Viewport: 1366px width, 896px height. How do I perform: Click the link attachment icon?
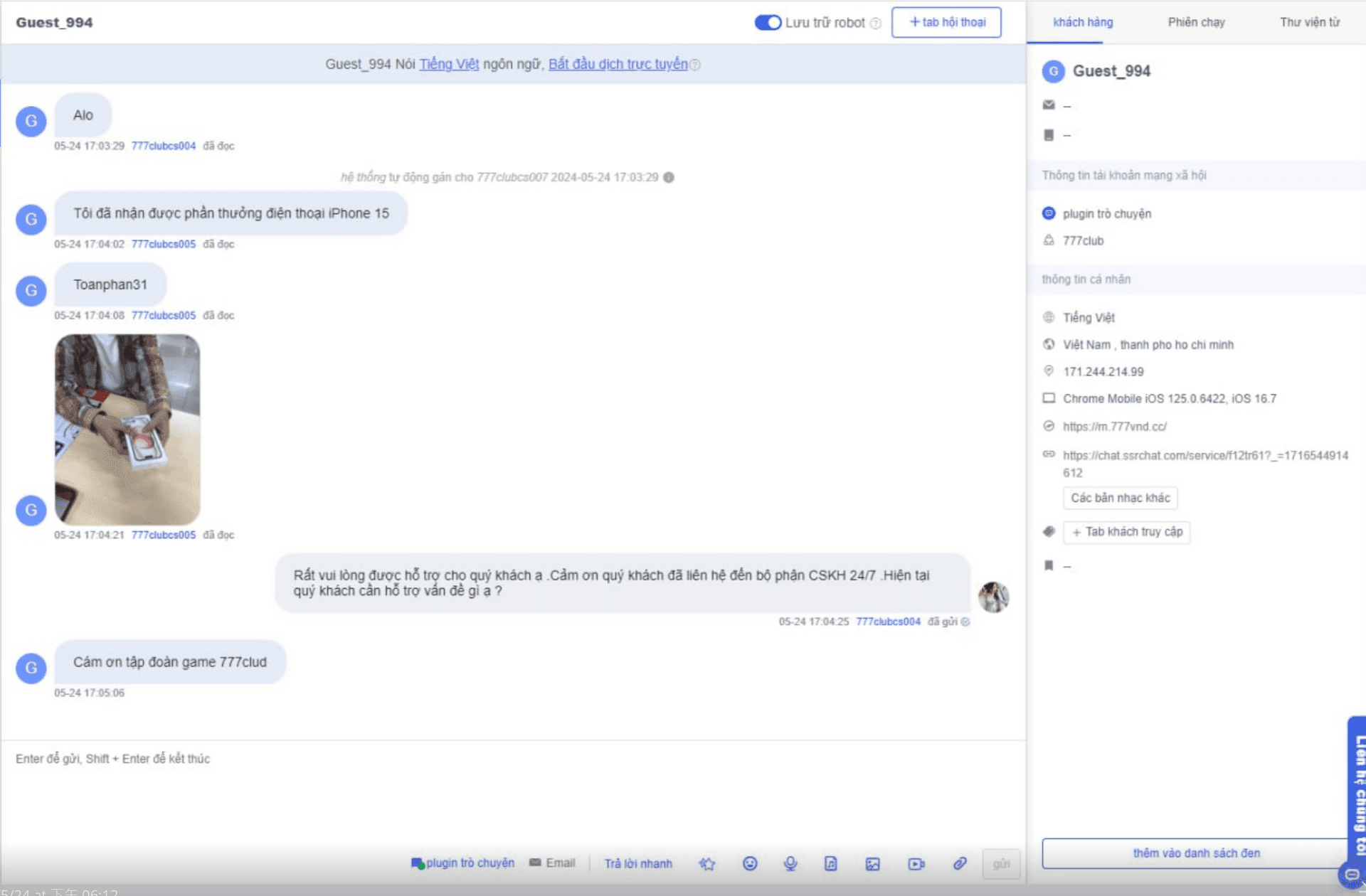tap(960, 863)
